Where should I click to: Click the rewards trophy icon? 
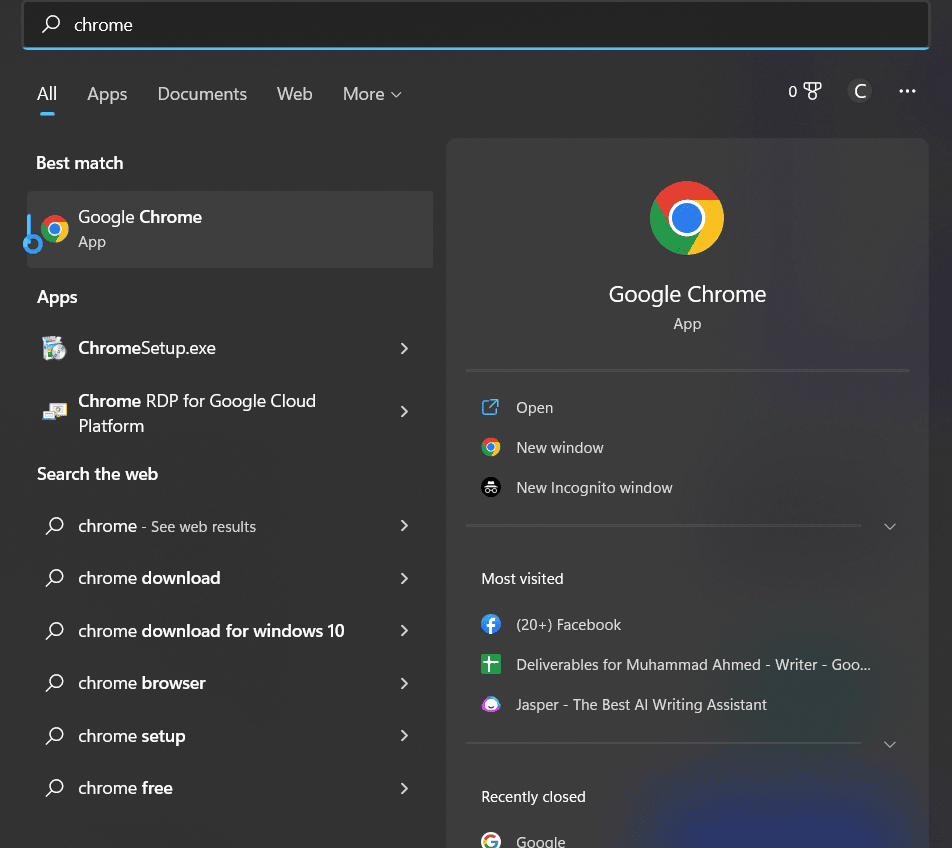812,92
